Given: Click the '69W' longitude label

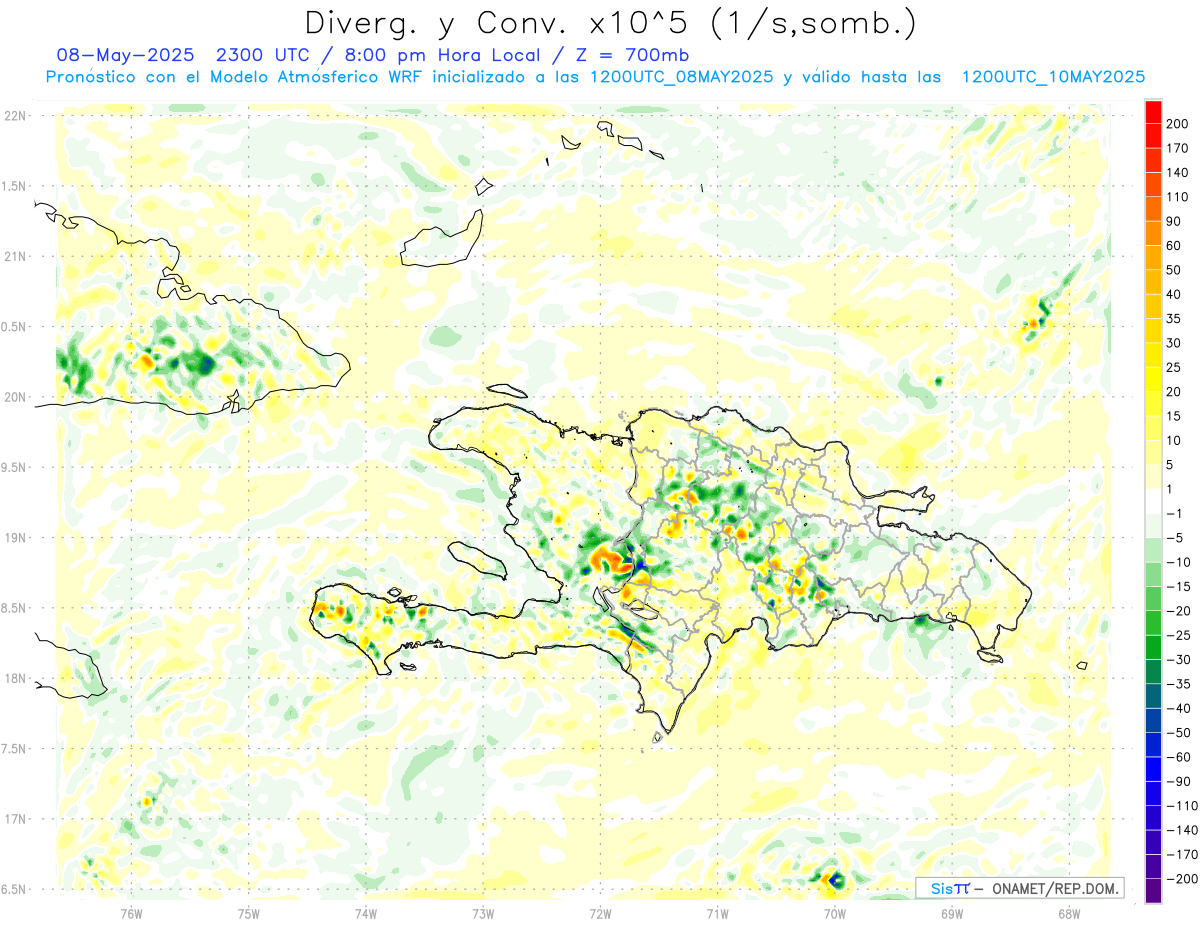Looking at the screenshot, I should (952, 913).
